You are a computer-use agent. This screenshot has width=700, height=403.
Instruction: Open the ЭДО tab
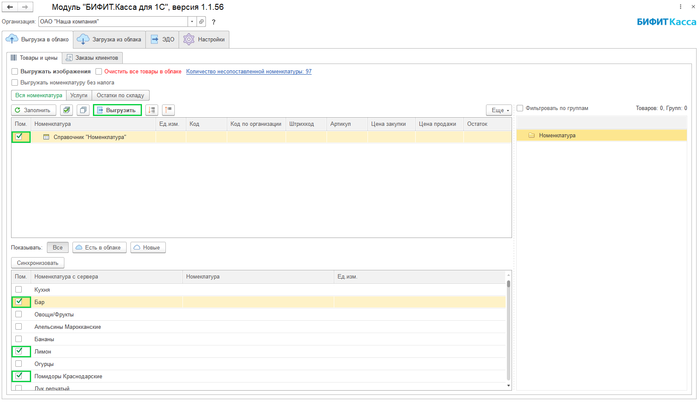pyautogui.click(x=162, y=39)
